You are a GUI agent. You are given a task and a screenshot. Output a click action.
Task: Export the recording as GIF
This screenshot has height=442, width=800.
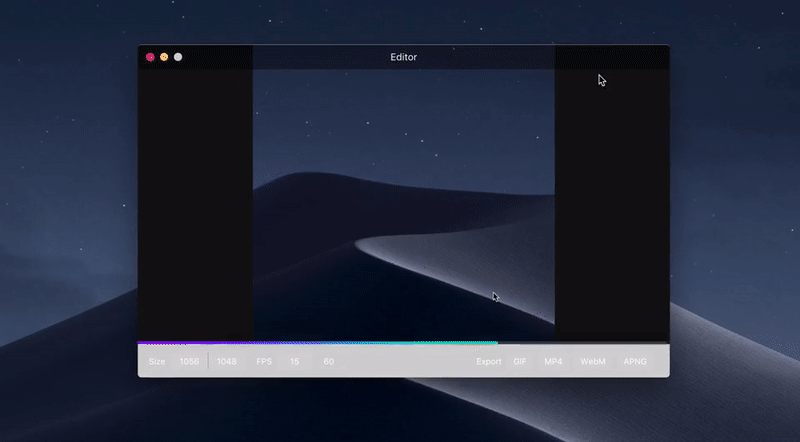[519, 361]
